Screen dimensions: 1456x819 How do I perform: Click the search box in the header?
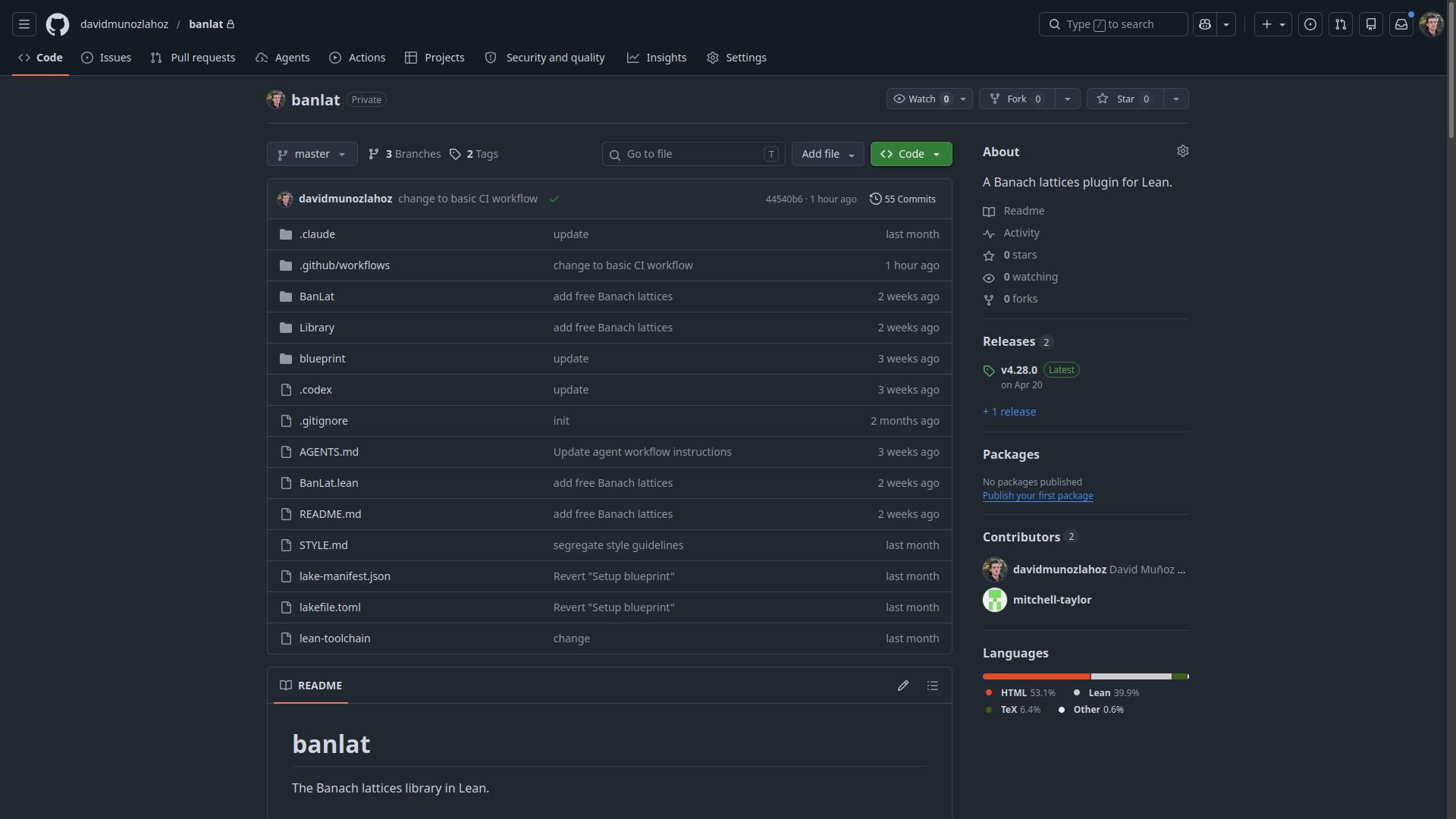pos(1113,24)
